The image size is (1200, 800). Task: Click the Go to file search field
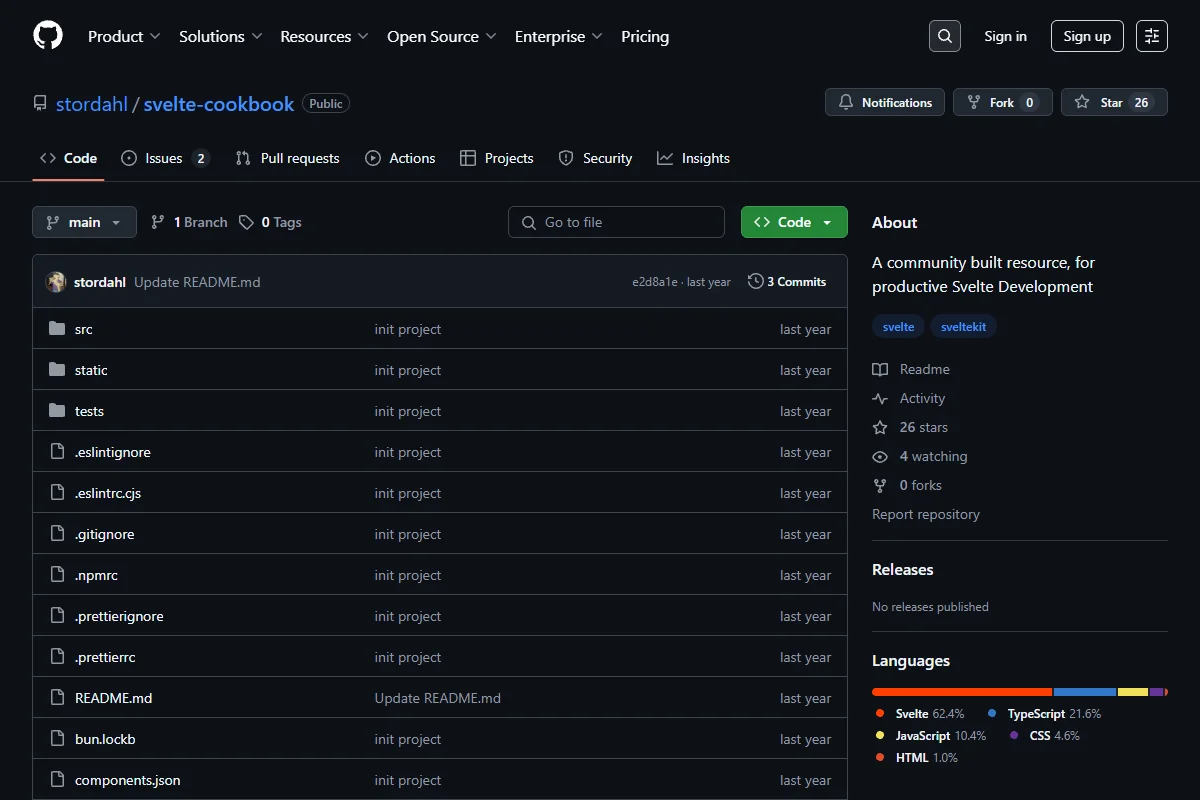point(616,222)
